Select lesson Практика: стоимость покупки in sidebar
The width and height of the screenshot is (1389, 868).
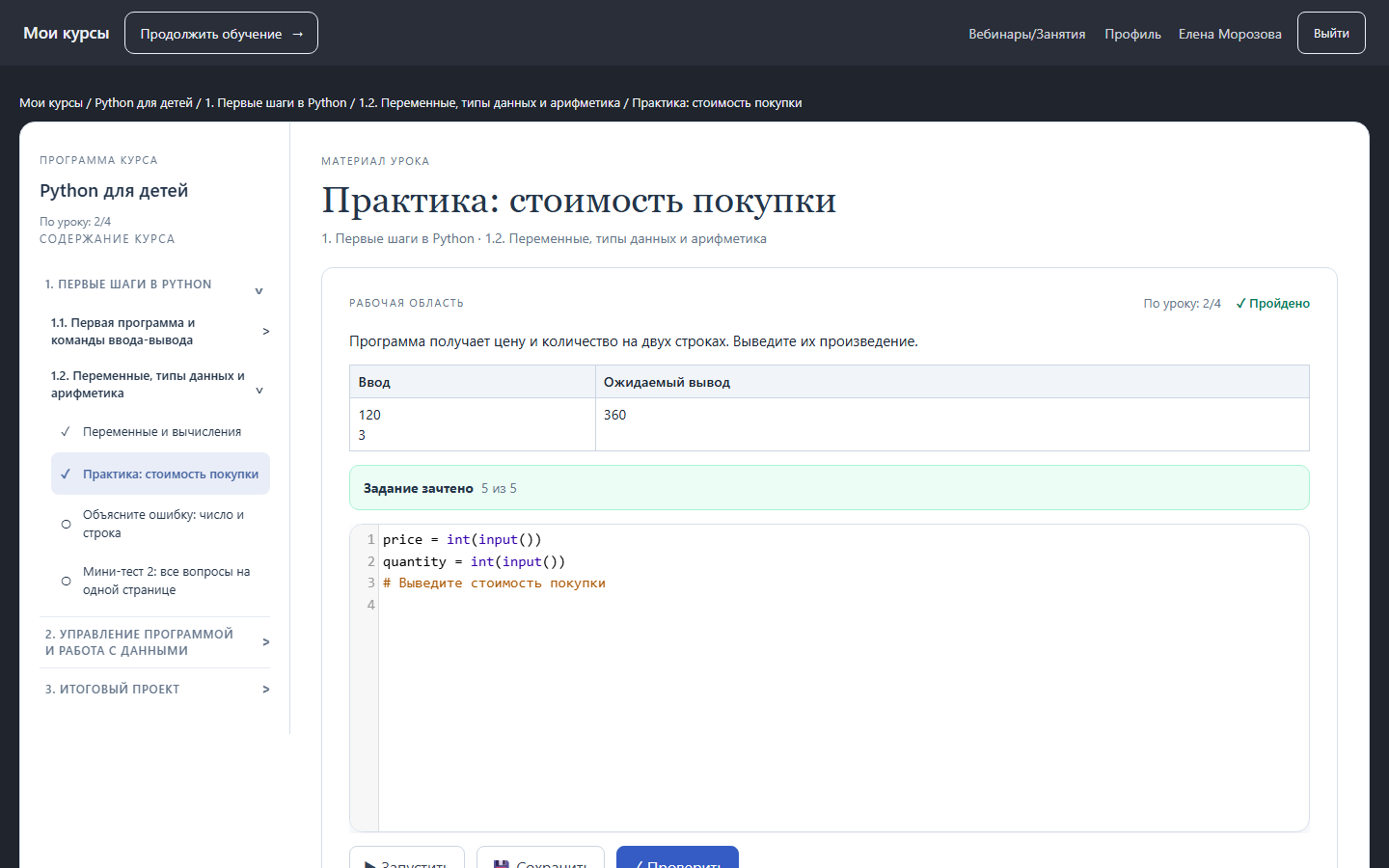point(160,474)
